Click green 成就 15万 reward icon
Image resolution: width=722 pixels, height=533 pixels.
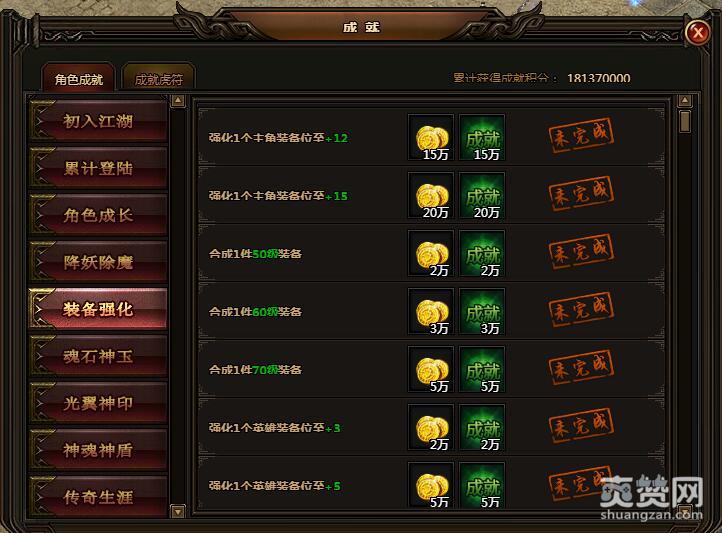click(482, 138)
